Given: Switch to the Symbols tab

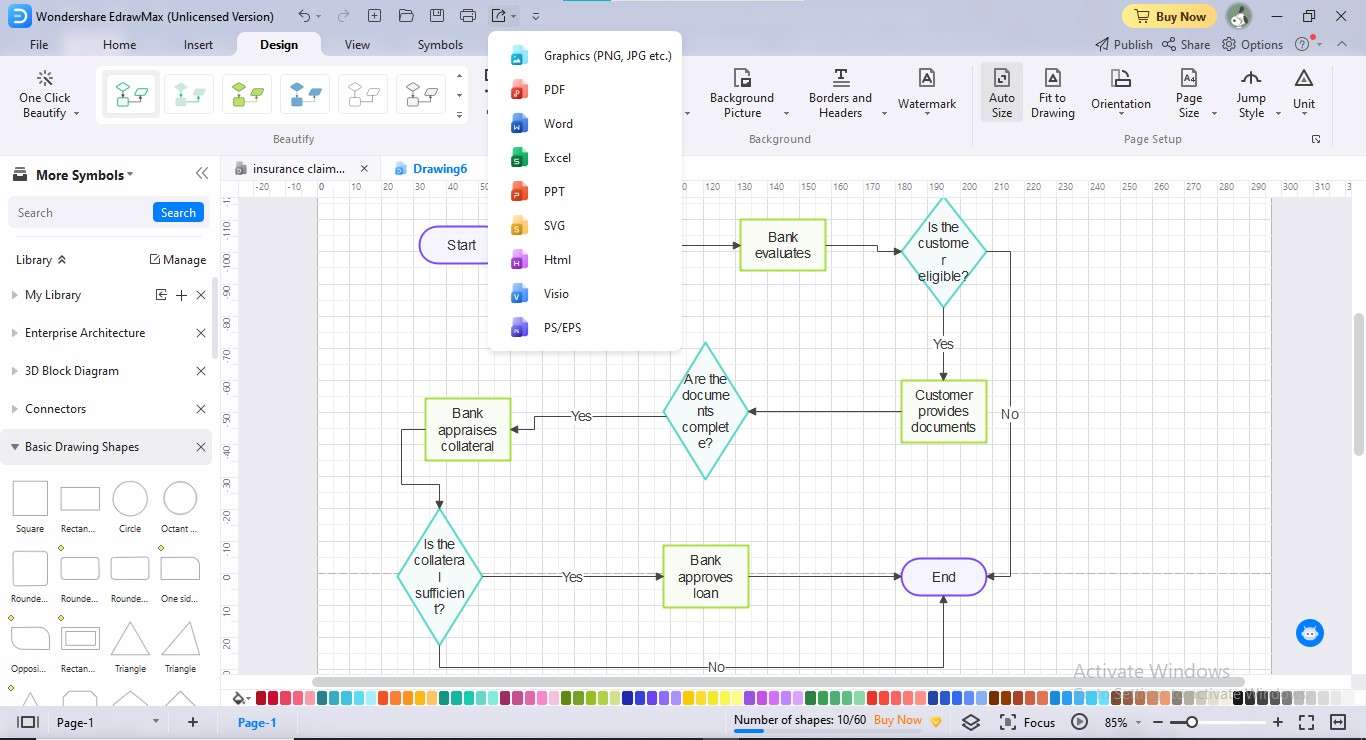Looking at the screenshot, I should 440,45.
